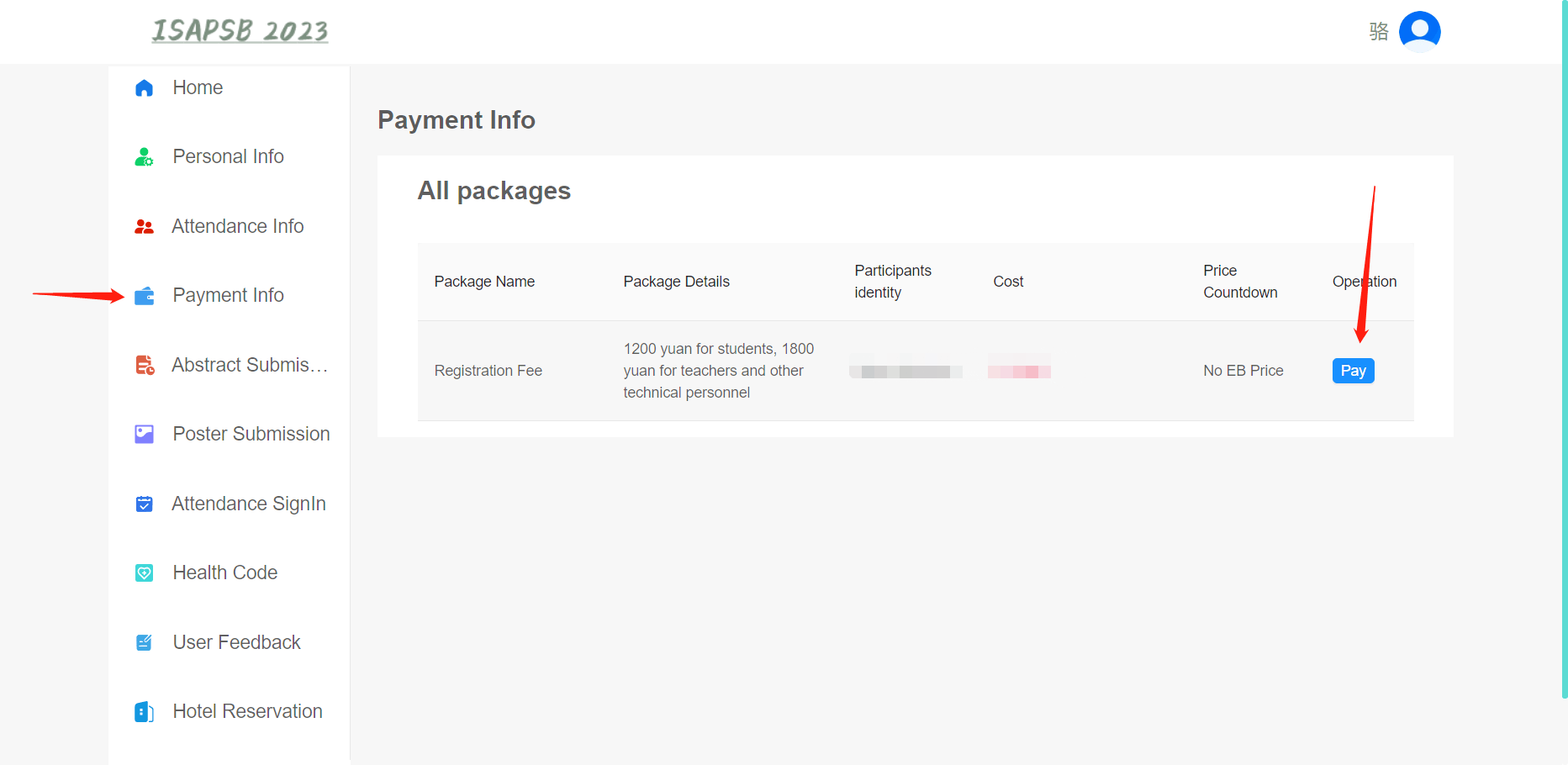
Task: Click the Health Code heart icon
Action: click(x=144, y=573)
